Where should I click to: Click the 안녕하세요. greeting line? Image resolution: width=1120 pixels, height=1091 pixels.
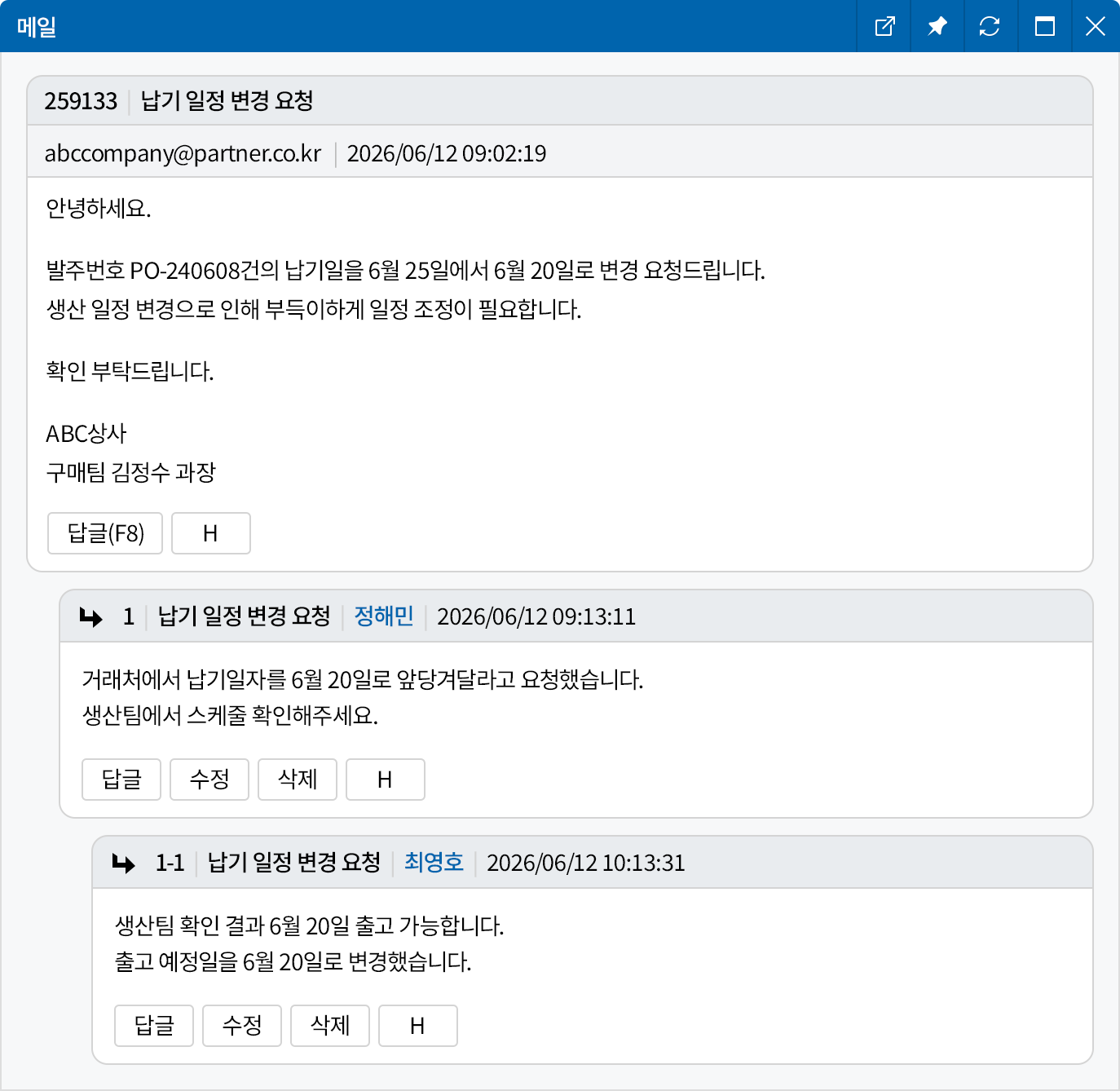click(99, 209)
